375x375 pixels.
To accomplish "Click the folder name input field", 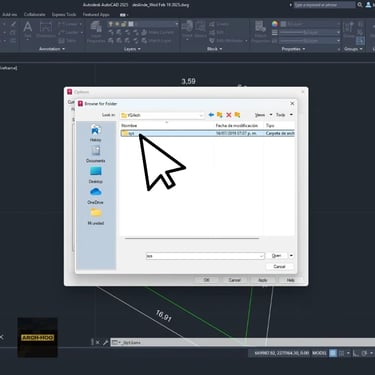I will point(205,256).
